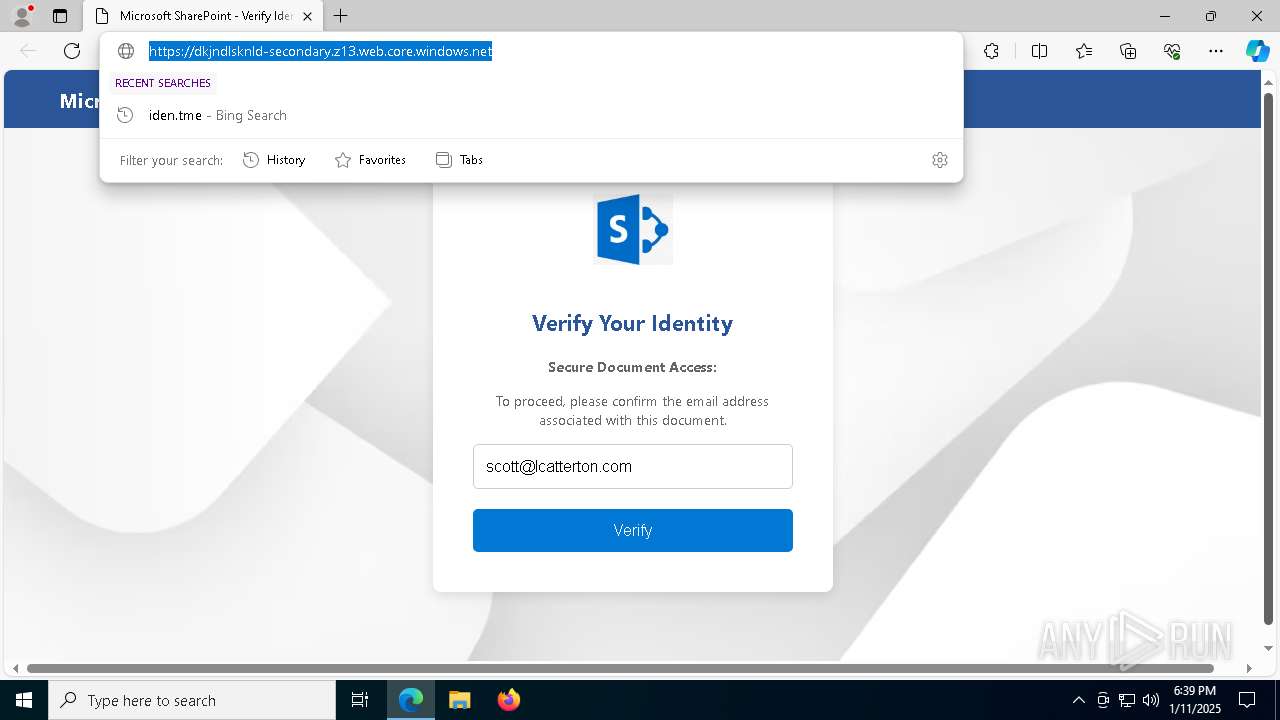
Task: Filter search by History
Action: coord(274,160)
